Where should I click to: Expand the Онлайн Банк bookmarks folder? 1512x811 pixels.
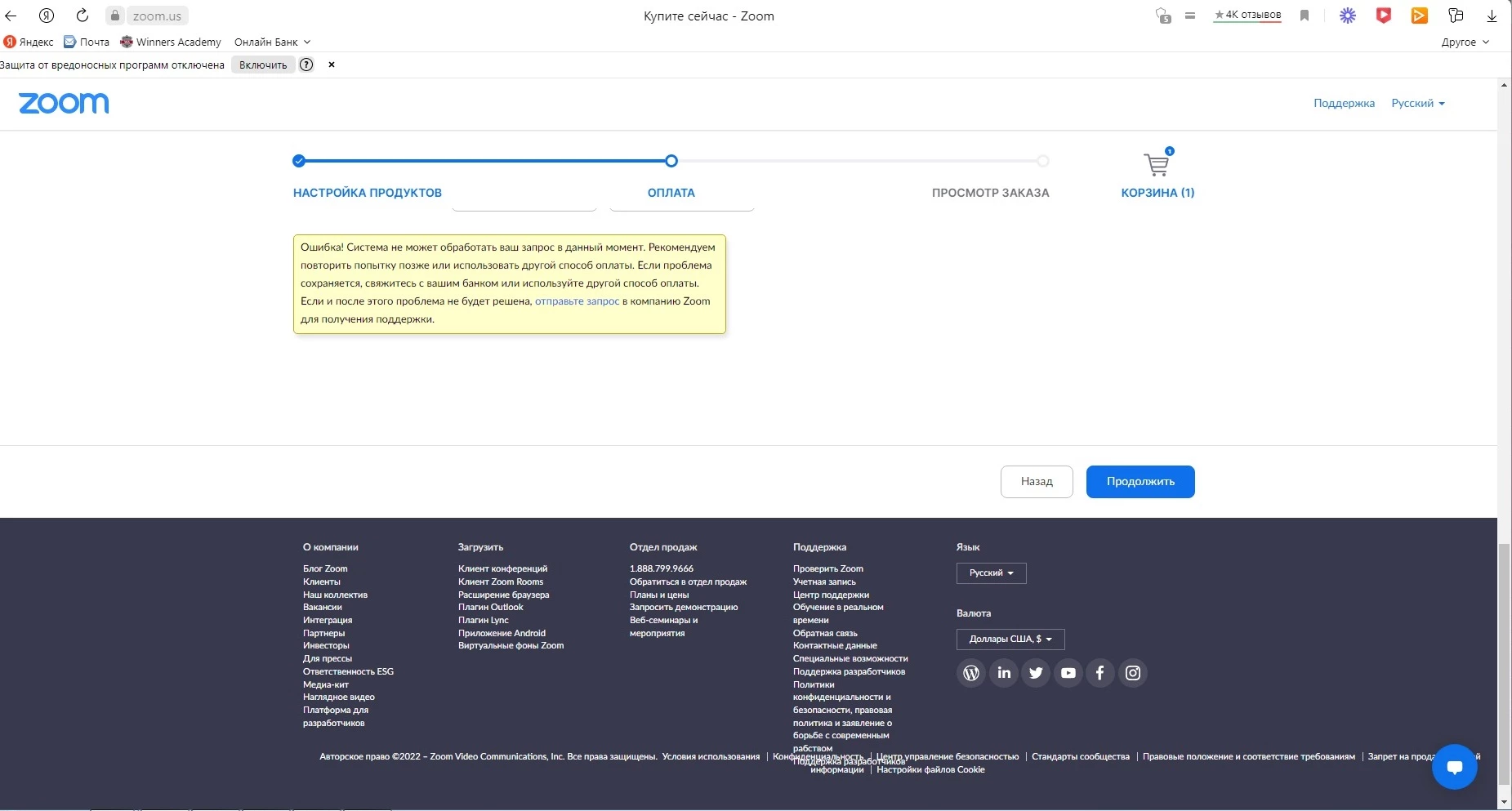pyautogui.click(x=272, y=42)
